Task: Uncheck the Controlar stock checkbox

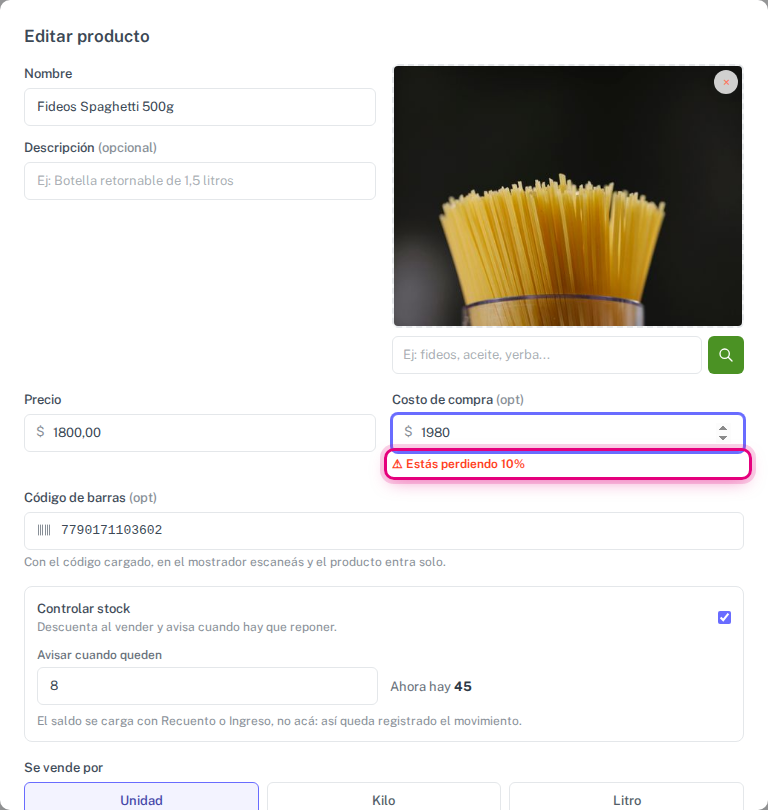Action: tap(724, 617)
